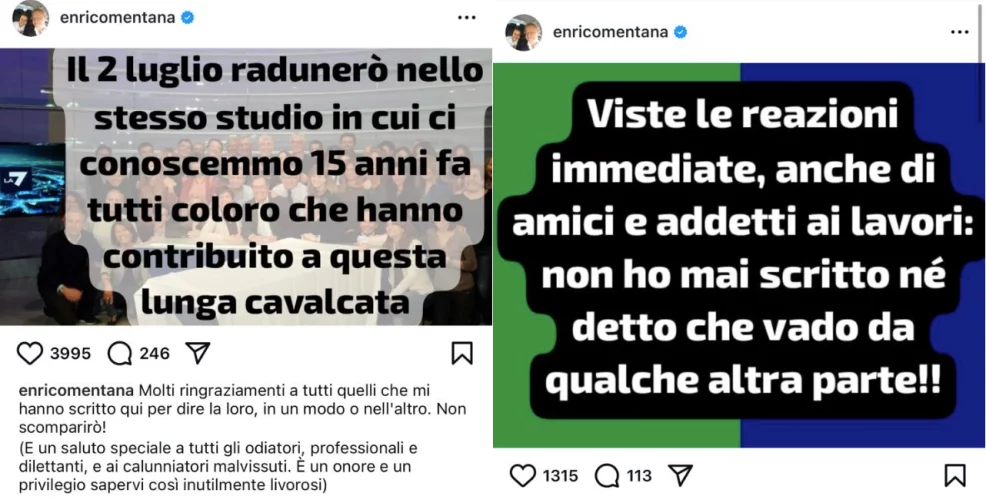Open the three-dot menu of right post
Image resolution: width=986 pixels, height=500 pixels.
coord(960,32)
